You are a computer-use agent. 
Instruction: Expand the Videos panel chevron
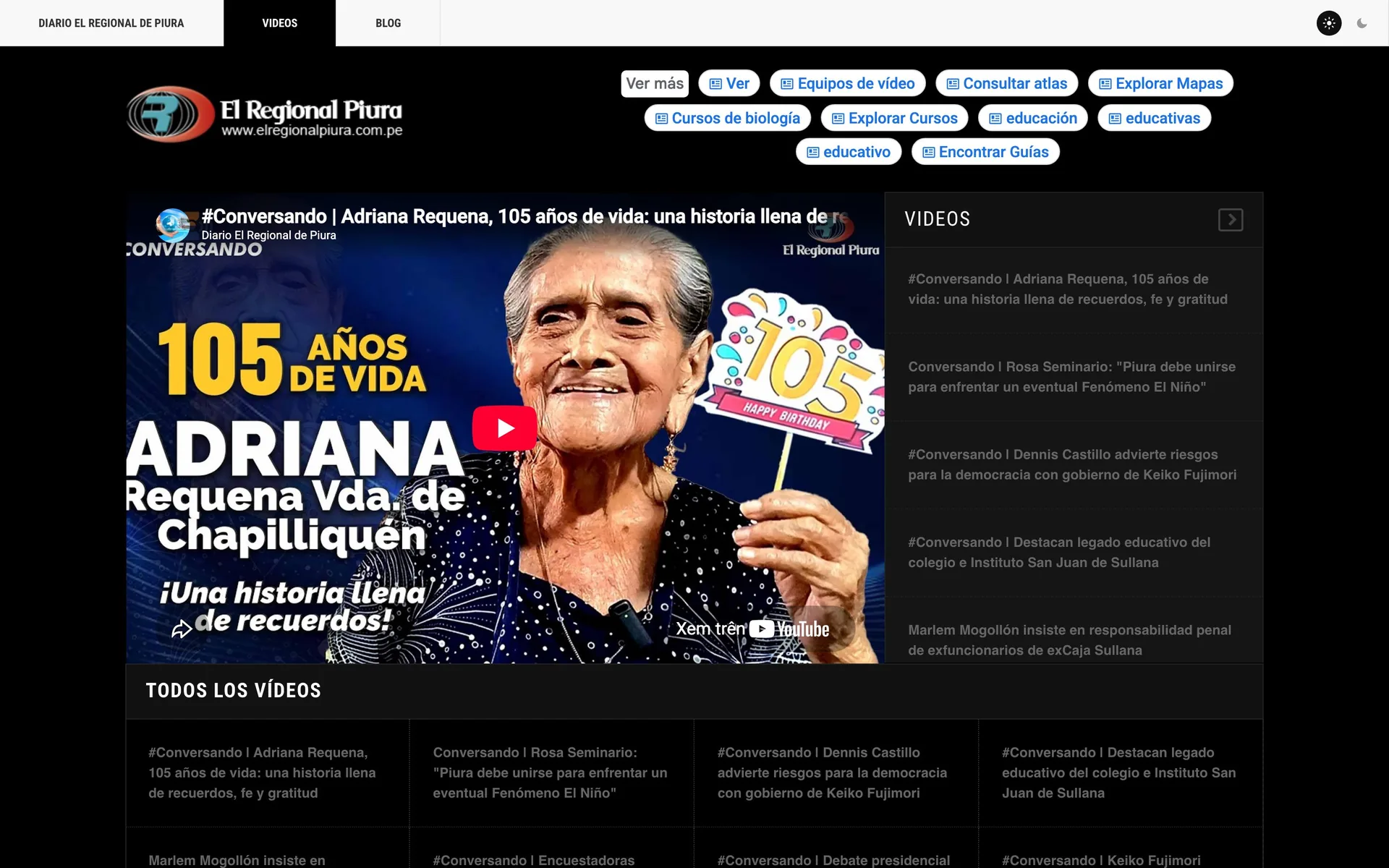[x=1231, y=219]
